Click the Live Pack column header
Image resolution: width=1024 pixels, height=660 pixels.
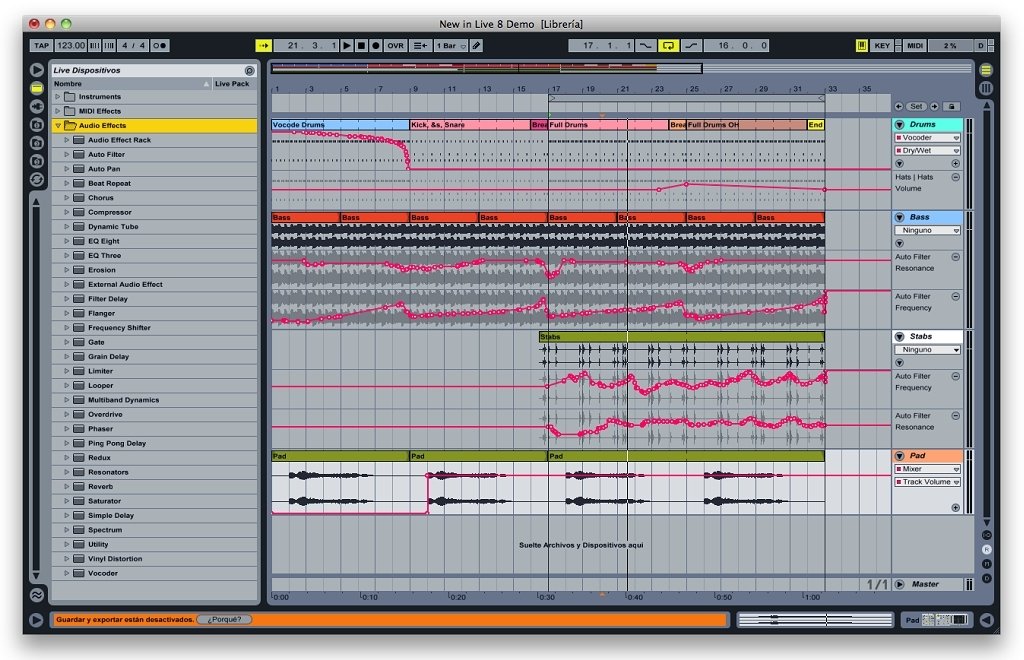point(232,84)
